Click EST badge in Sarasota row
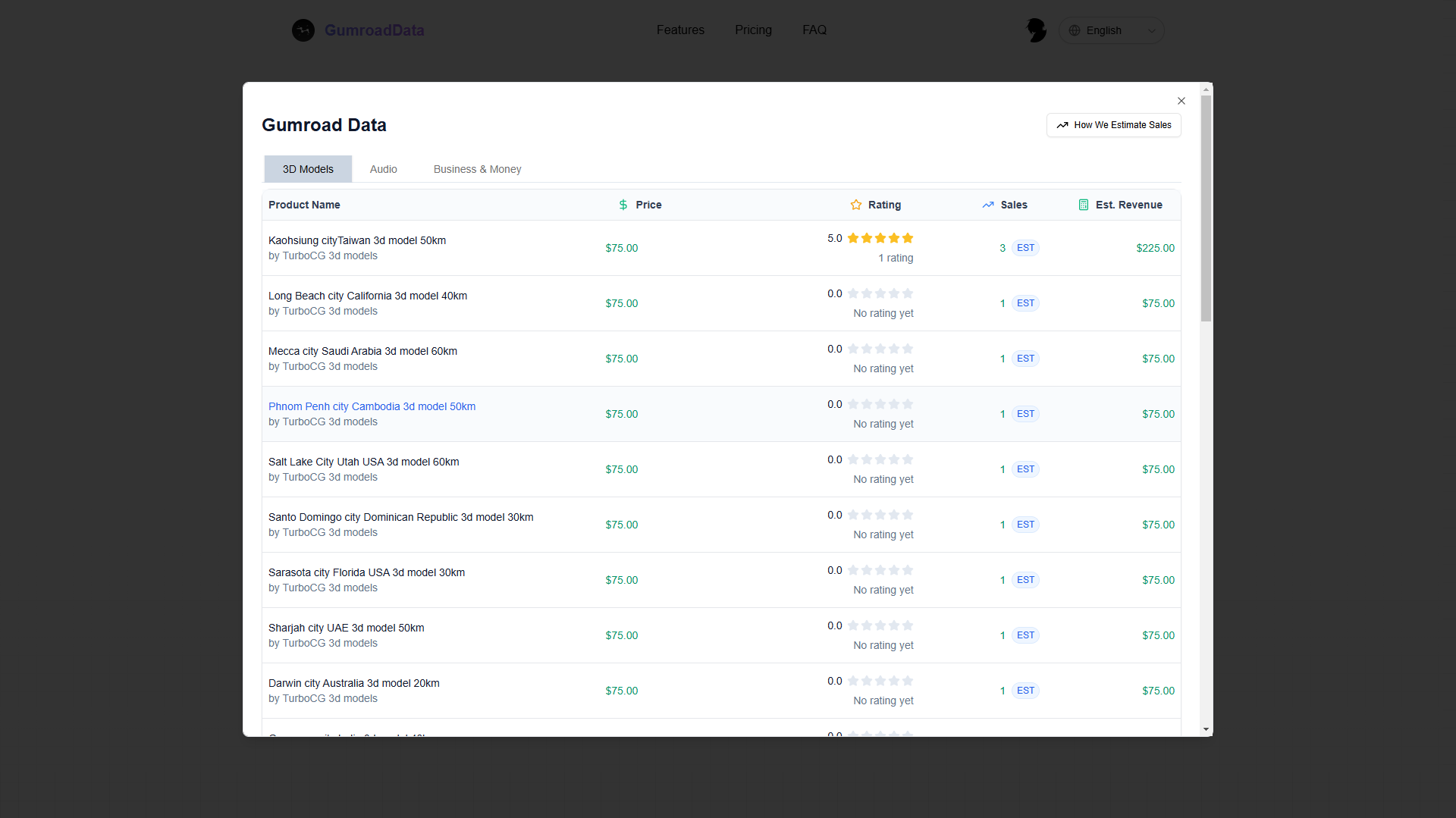This screenshot has height=818, width=1456. [1025, 580]
